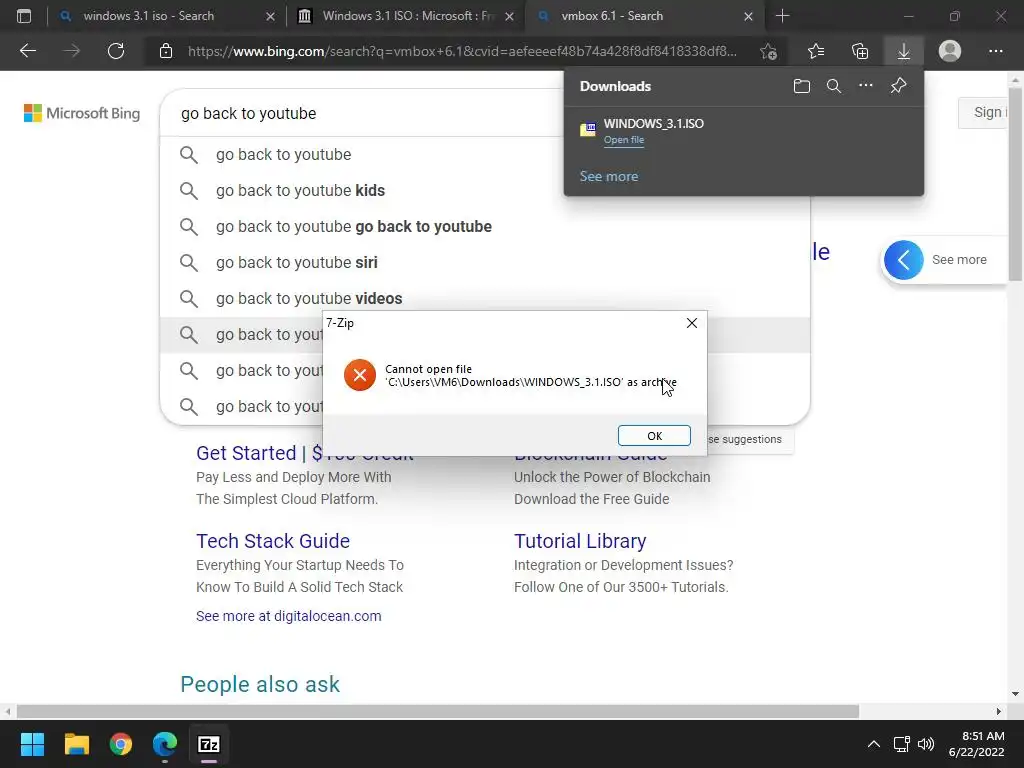
Task: Open the browser profile avatar
Action: pyautogui.click(x=950, y=51)
